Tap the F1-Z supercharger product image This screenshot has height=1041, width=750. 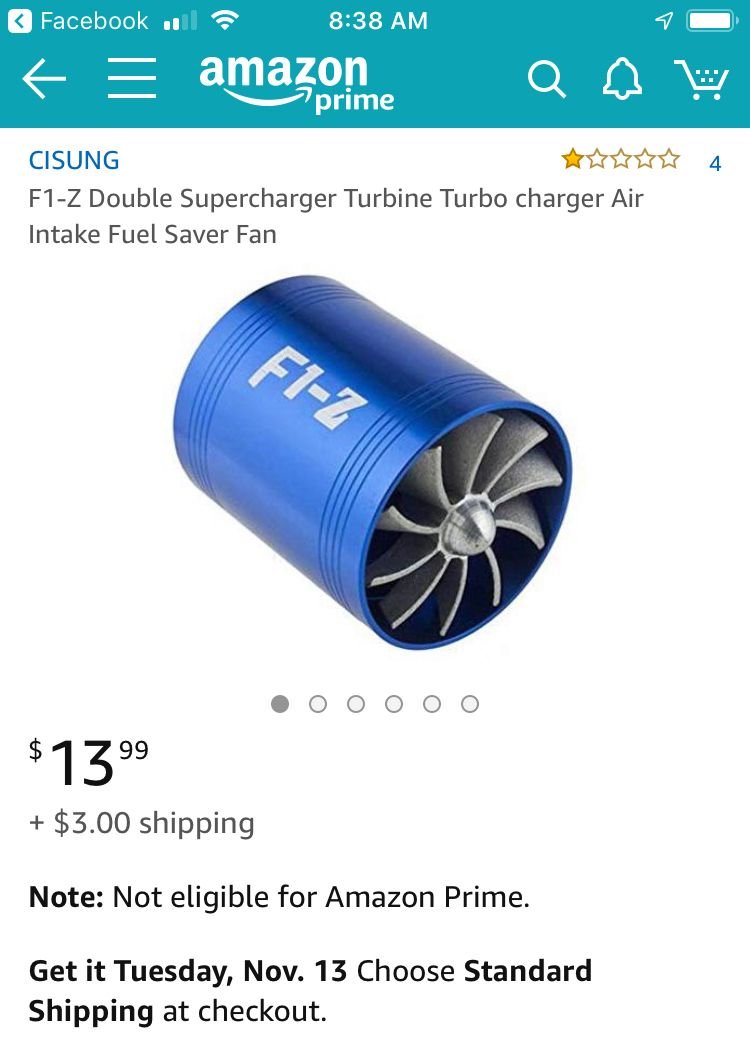pos(372,460)
